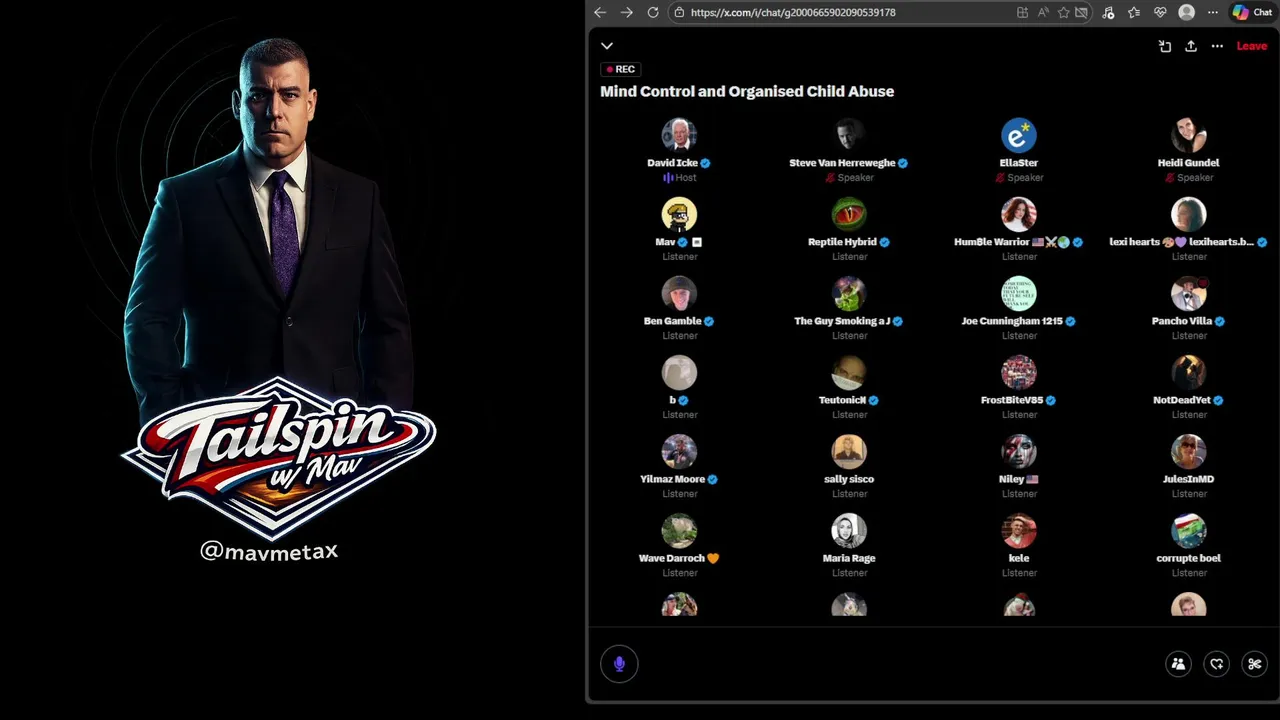Screen dimensions: 1280x720
Task: Click the EllaSter name label
Action: [1019, 163]
